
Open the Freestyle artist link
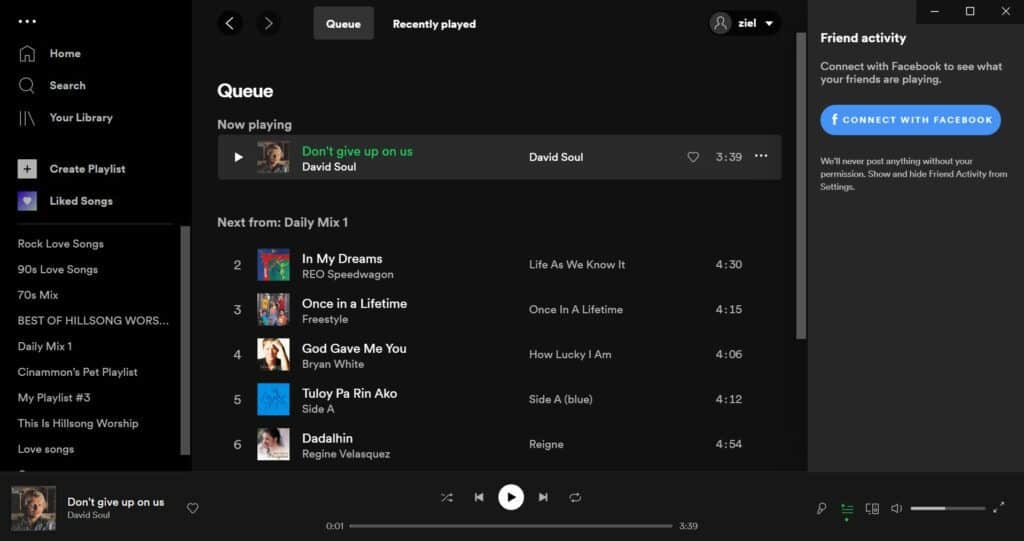tap(325, 320)
